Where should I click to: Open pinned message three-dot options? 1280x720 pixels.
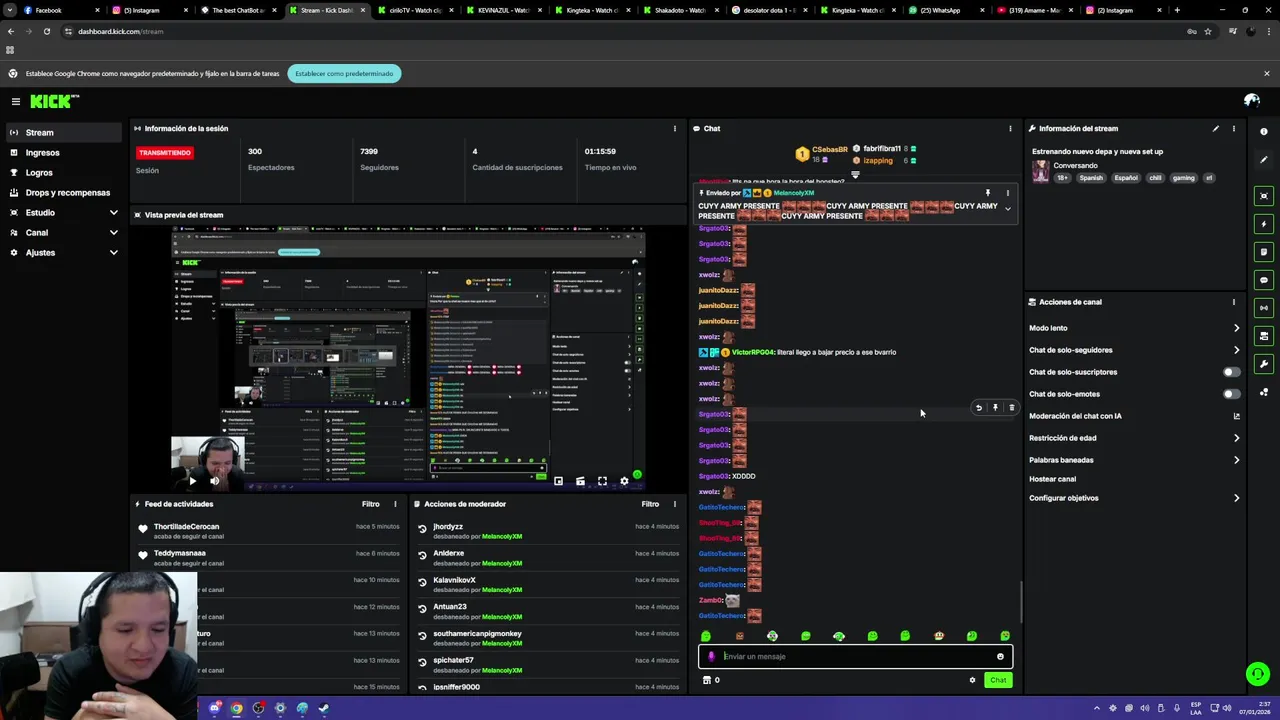click(1007, 193)
